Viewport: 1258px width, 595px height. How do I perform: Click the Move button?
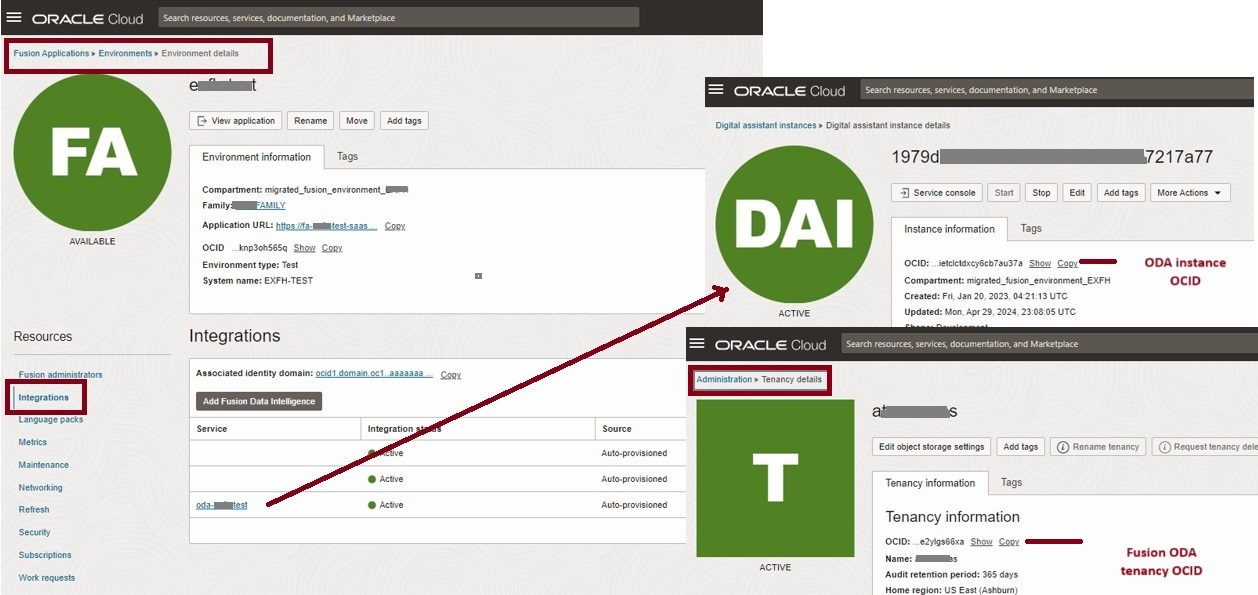tap(357, 121)
